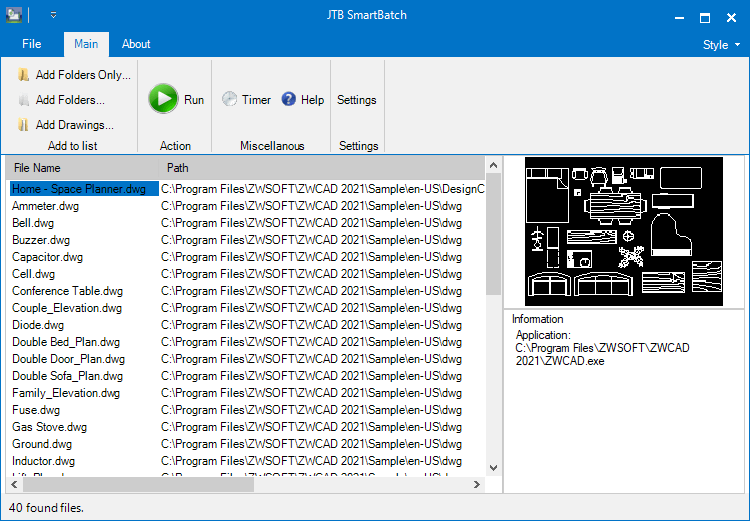Click the path cell of Fuse.dwg

[311, 410]
